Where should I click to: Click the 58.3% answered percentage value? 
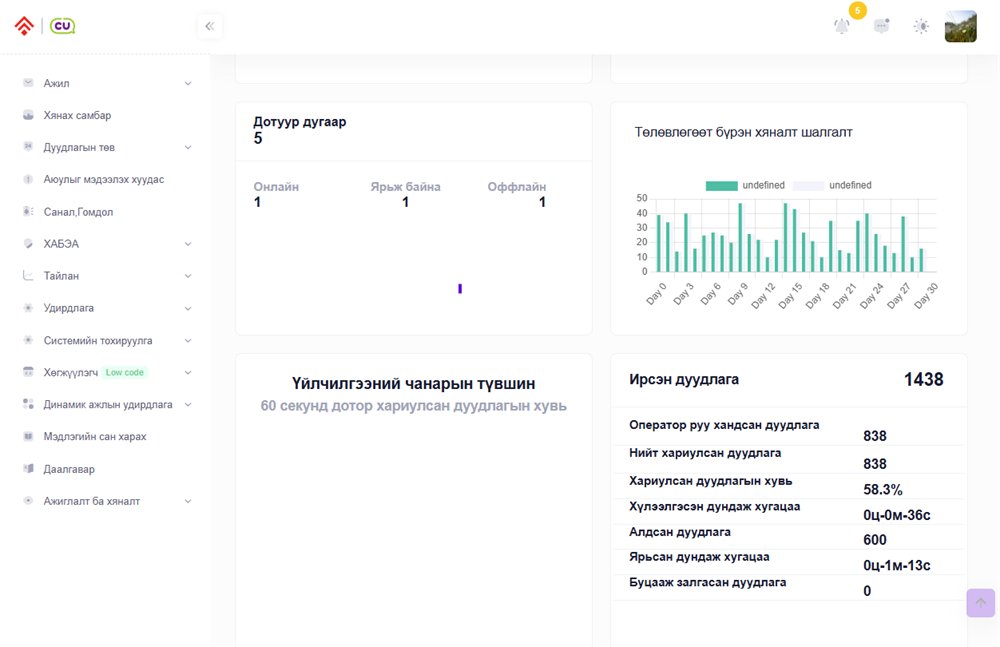coord(883,489)
